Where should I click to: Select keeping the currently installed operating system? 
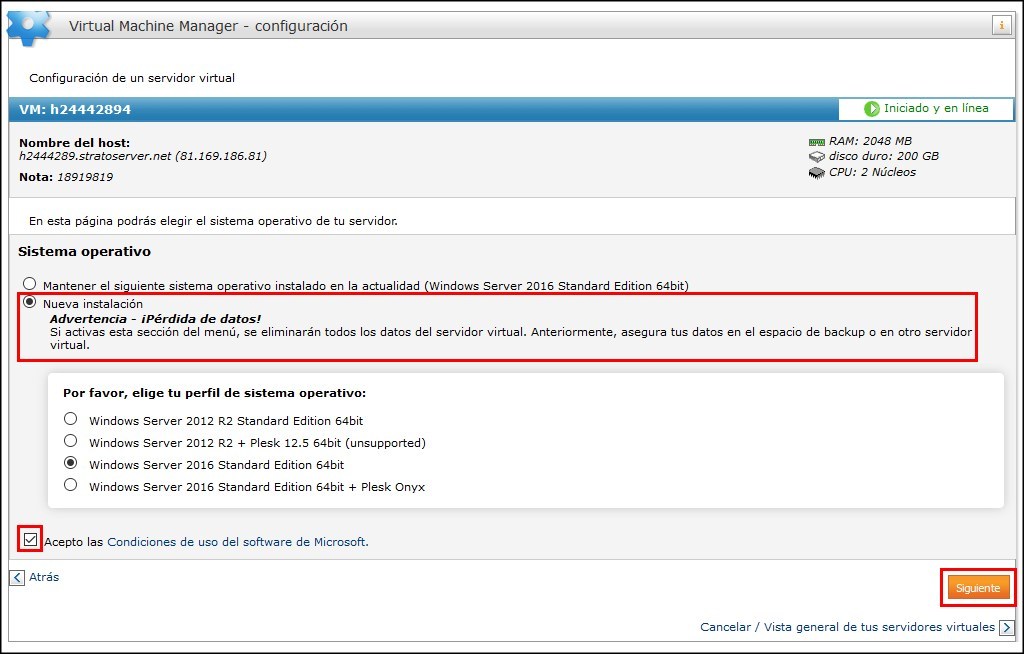(x=29, y=283)
